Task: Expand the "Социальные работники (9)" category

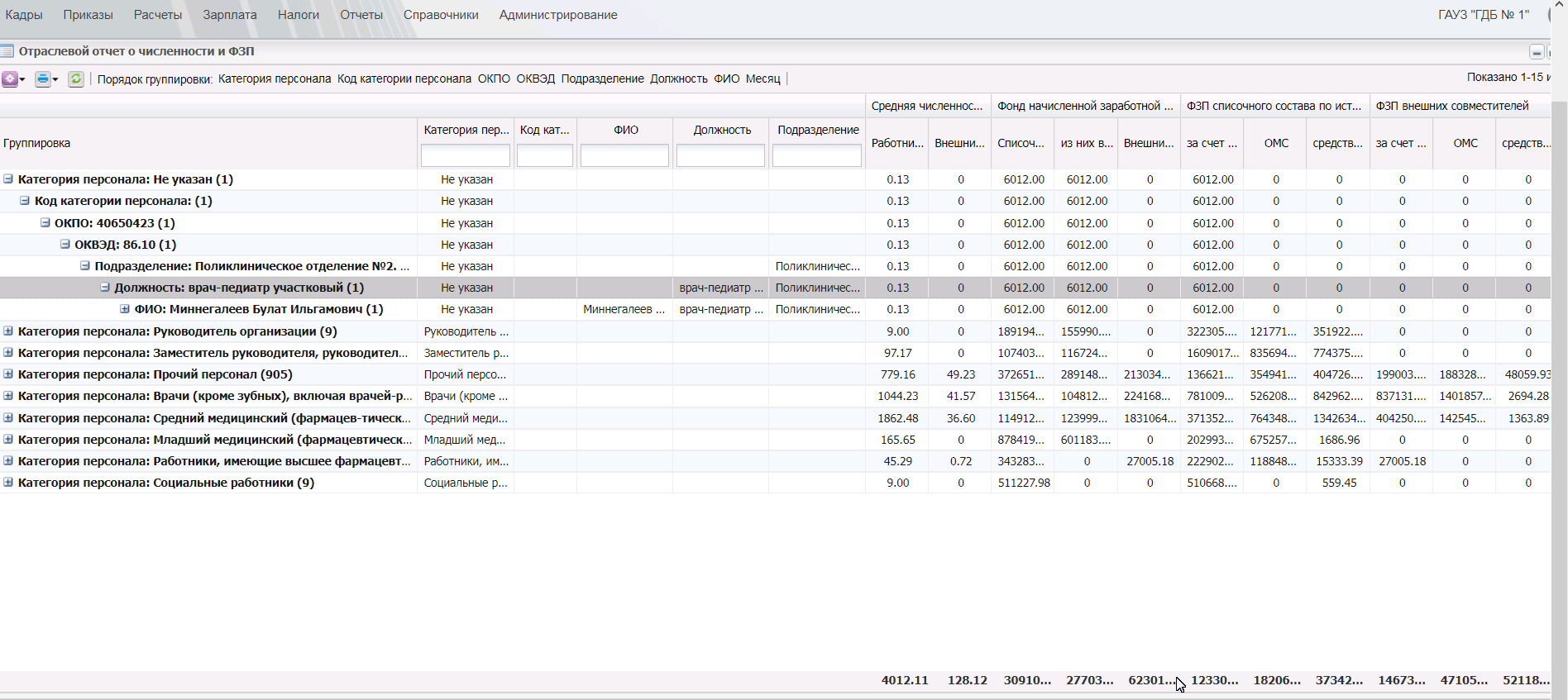Action: [8, 482]
